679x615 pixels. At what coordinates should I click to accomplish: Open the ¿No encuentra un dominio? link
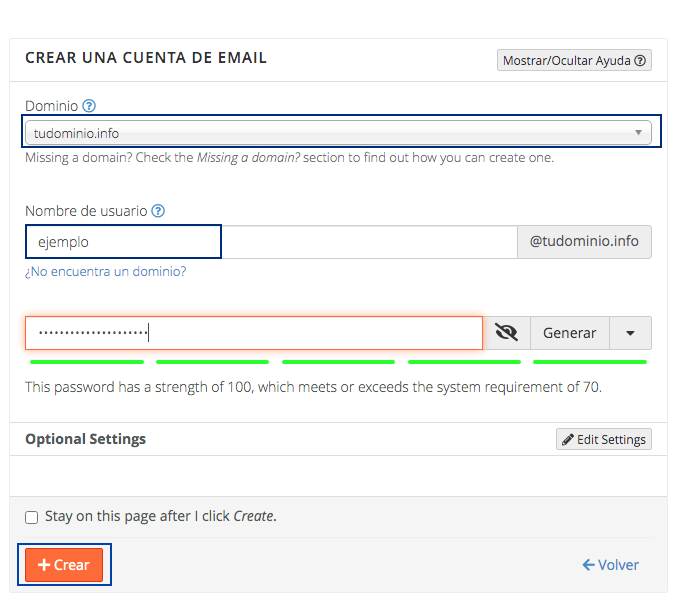[x=106, y=272]
